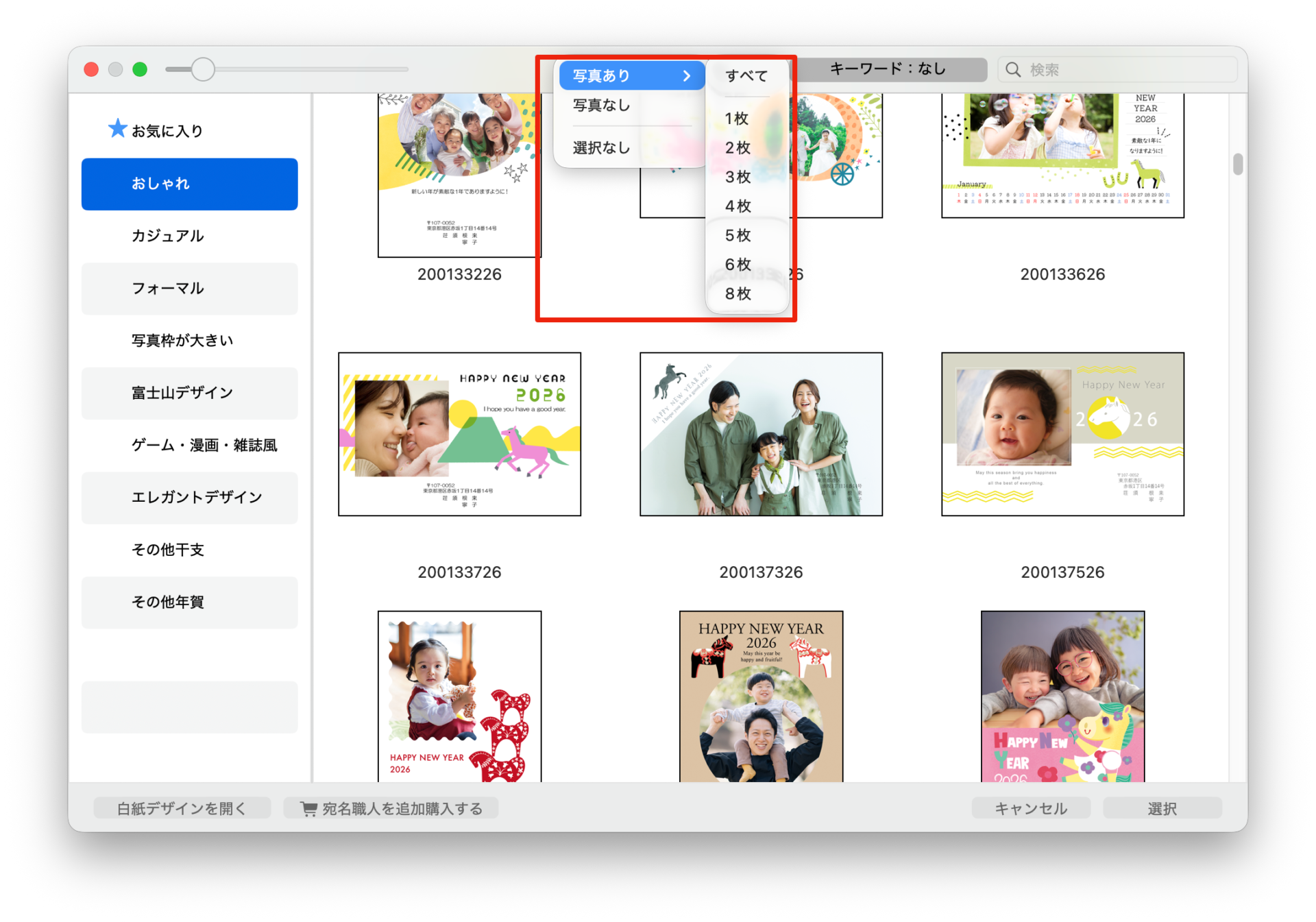Image resolution: width=1316 pixels, height=922 pixels.
Task: Choose 選択なし in the popup menu
Action: (x=601, y=148)
